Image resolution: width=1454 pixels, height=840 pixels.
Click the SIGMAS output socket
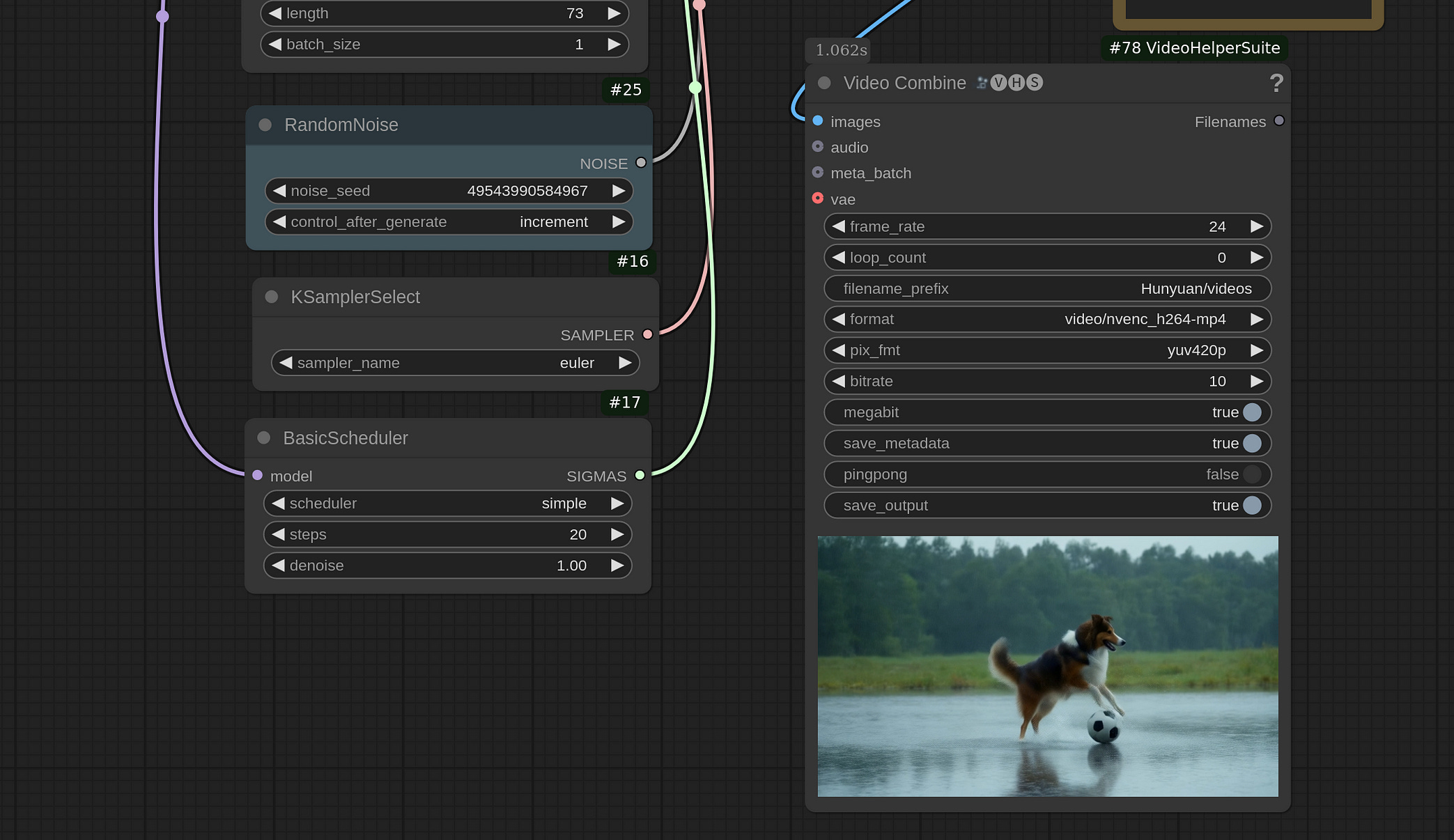pos(640,476)
